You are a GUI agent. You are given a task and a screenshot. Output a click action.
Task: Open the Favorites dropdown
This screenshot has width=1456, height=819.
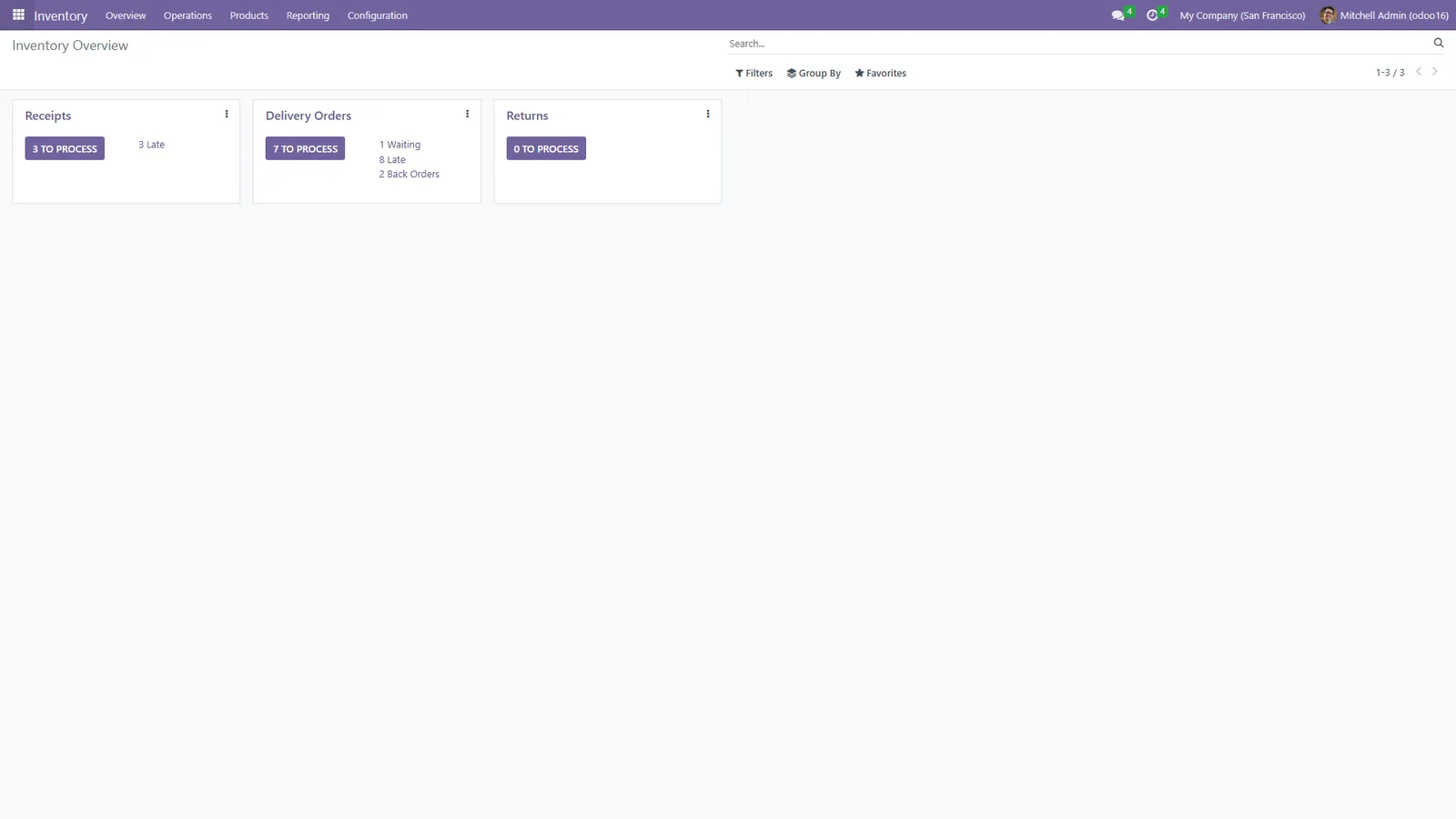[880, 74]
